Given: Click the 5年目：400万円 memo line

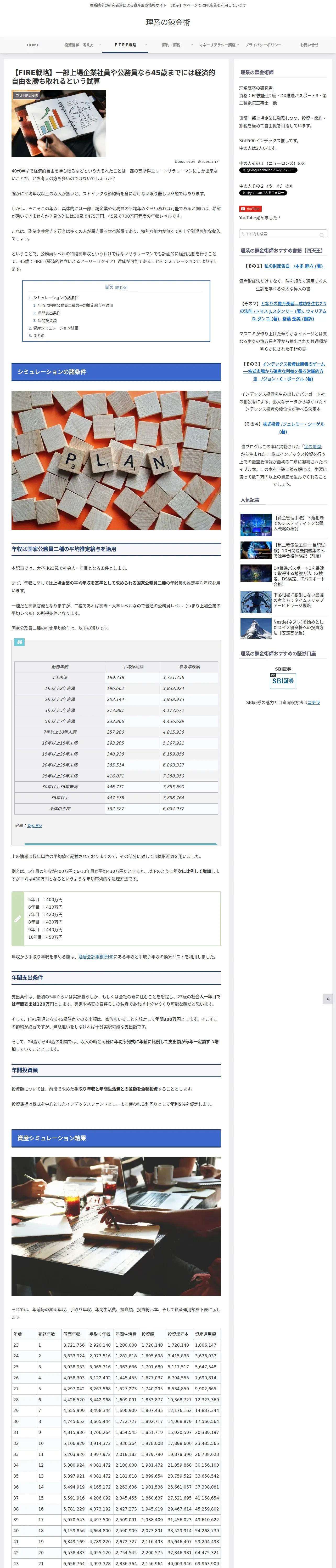Looking at the screenshot, I should coord(45,900).
